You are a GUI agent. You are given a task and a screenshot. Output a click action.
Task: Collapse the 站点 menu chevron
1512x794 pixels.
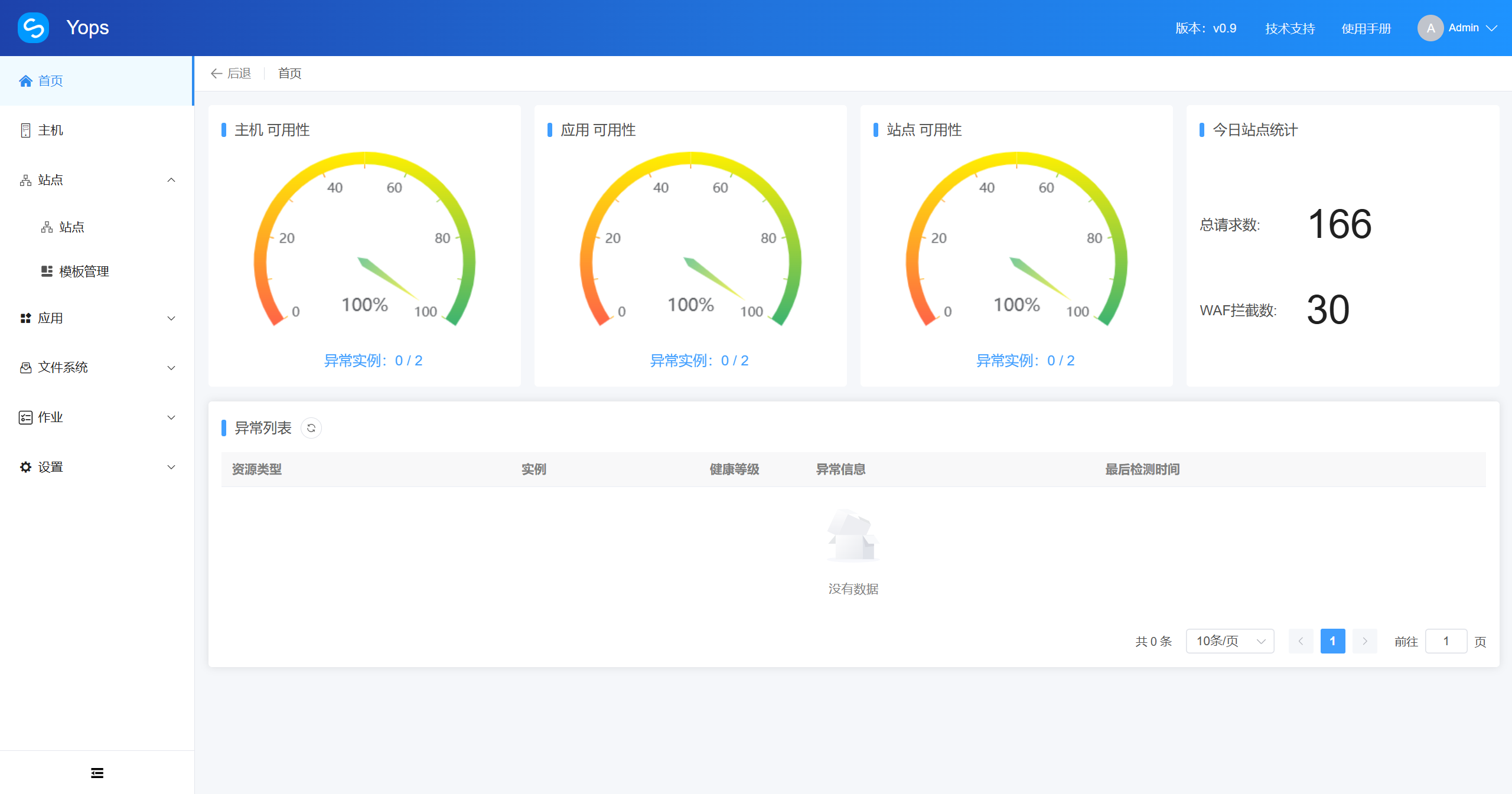pos(171,180)
